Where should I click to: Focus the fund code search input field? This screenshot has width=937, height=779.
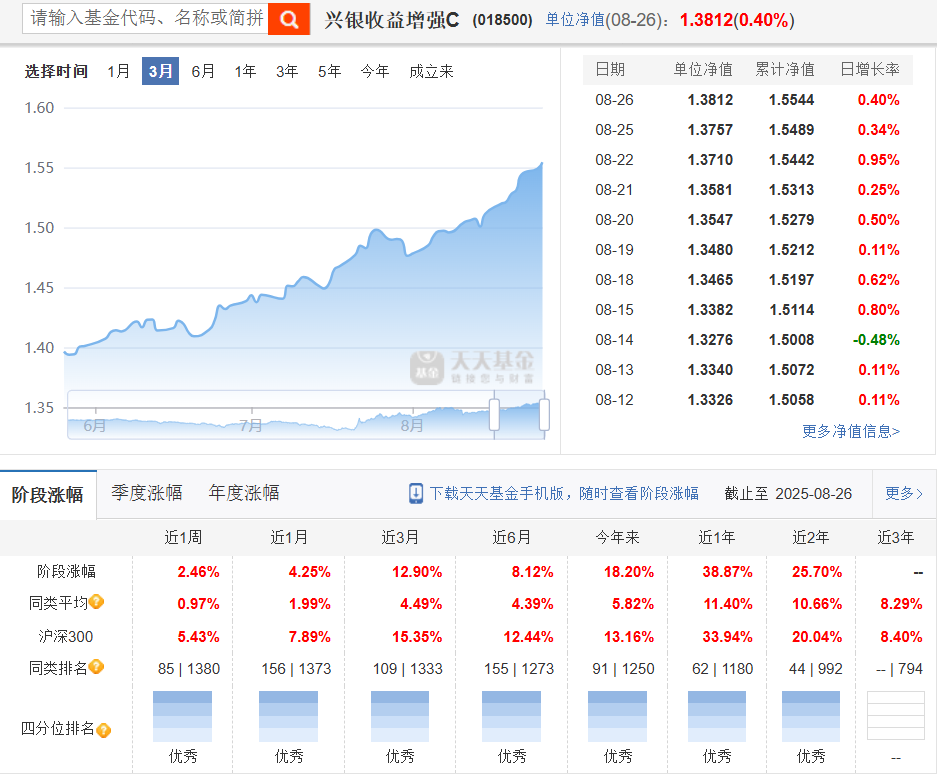(145, 19)
